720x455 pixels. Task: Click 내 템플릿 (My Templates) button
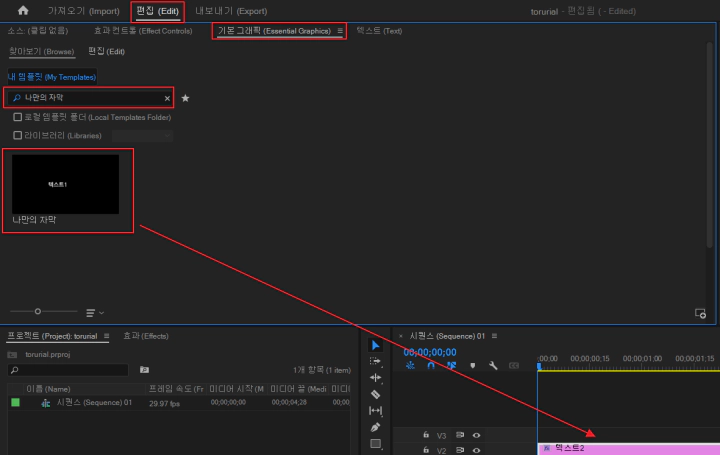coord(52,77)
